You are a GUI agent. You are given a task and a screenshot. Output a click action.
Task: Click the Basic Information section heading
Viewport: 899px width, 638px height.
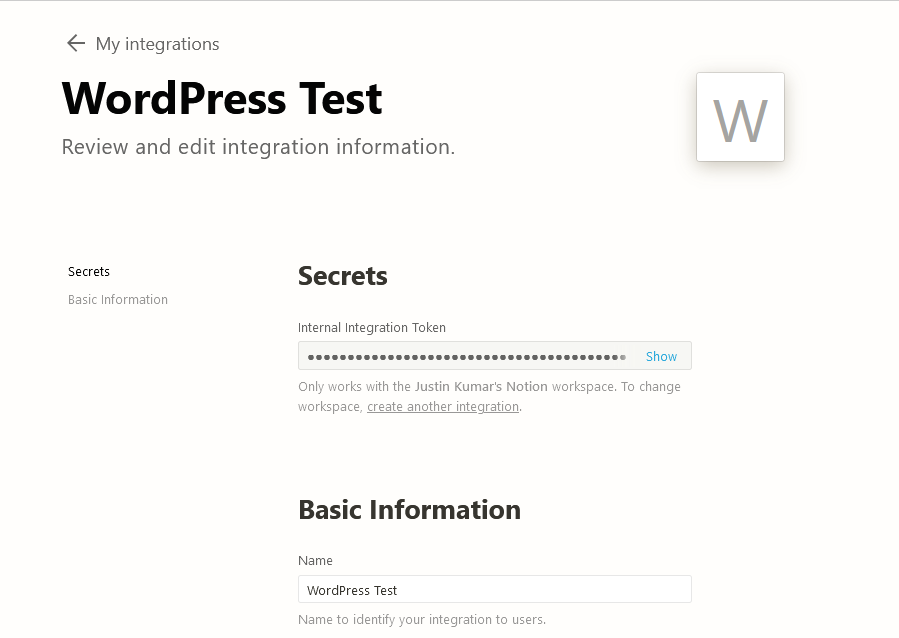pyautogui.click(x=409, y=510)
